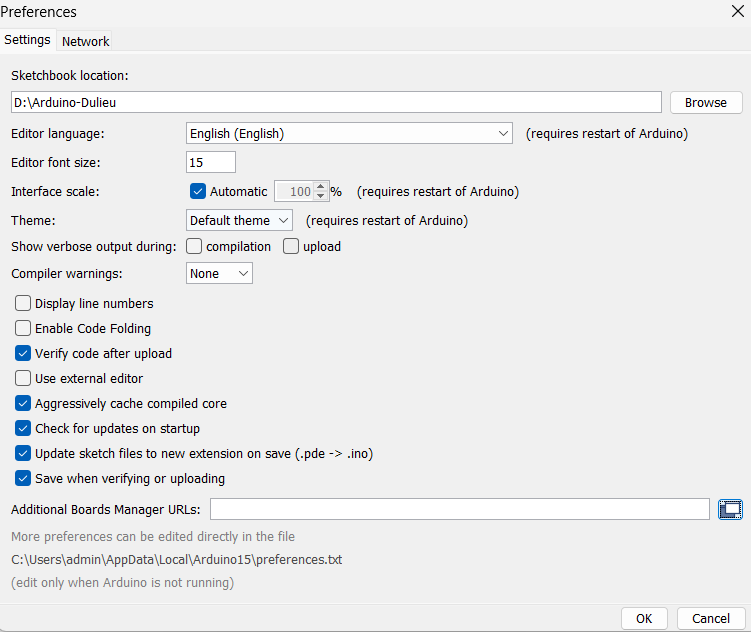Open the Additional Boards Manager URLs editor icon
The image size is (751, 632).
[x=730, y=509]
